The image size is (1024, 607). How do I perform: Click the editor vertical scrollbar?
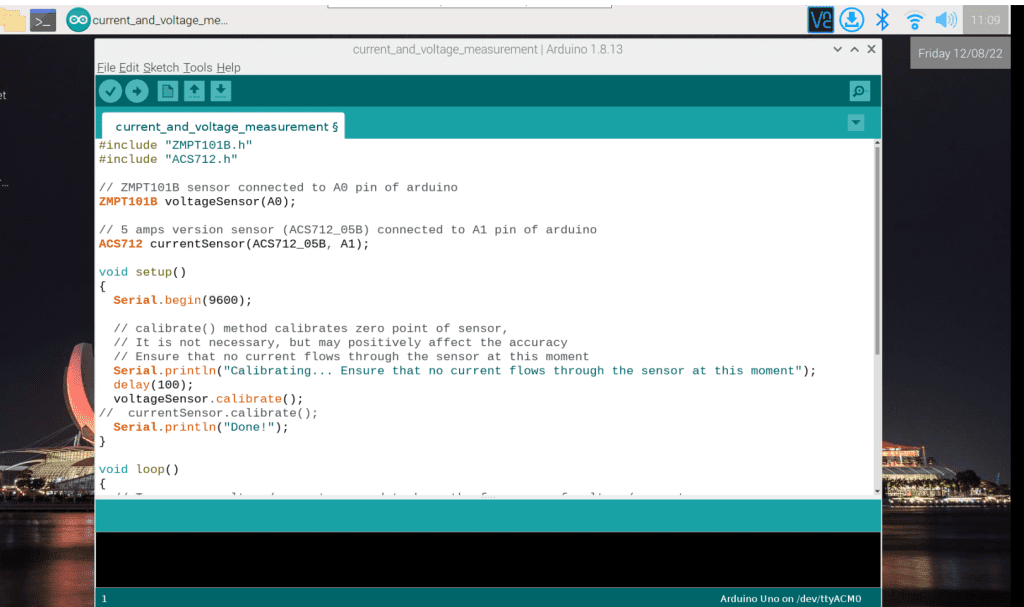click(877, 250)
